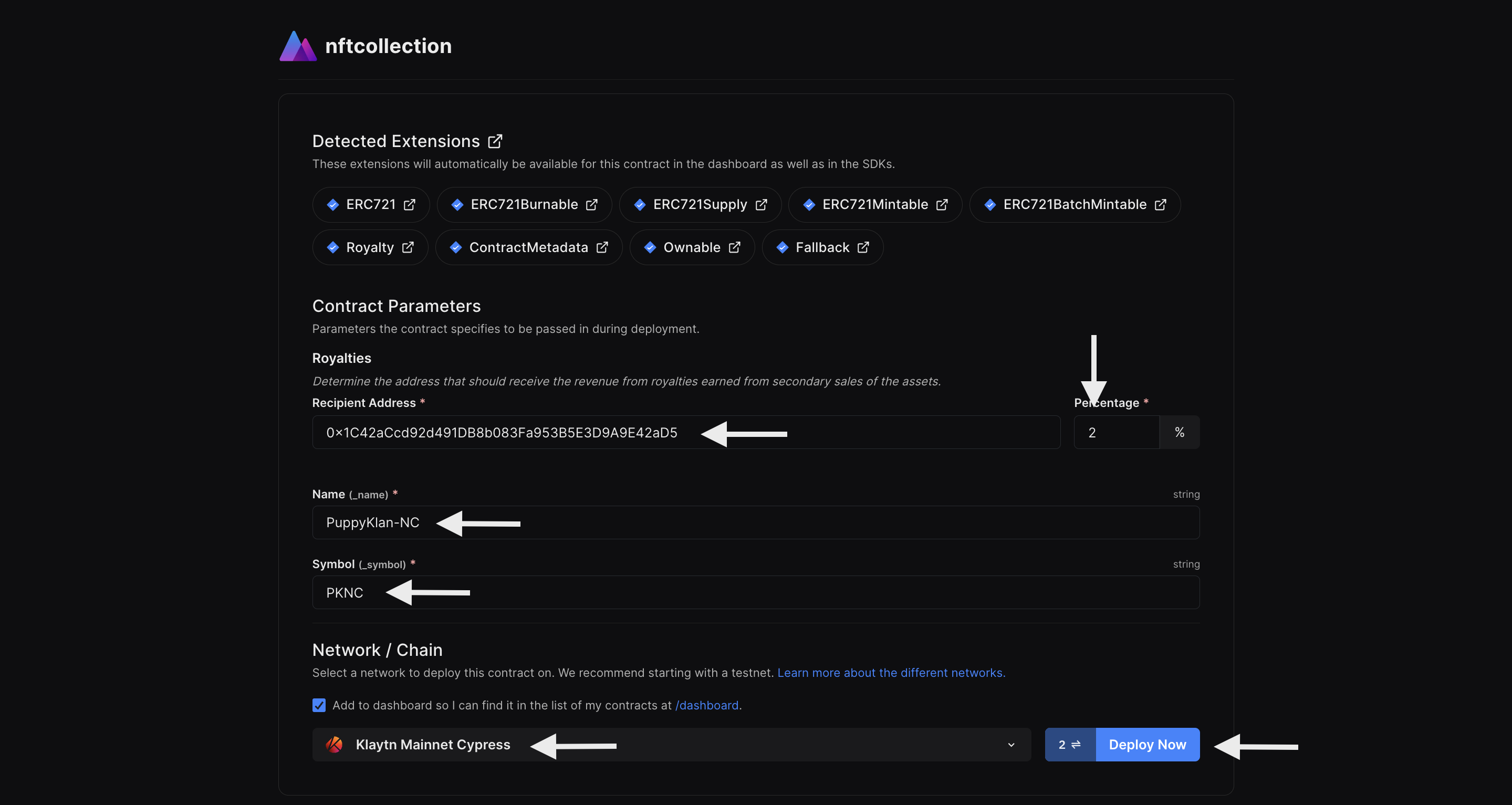Open ERC721Mintable external link icon
This screenshot has height=805, width=1512.
point(942,205)
